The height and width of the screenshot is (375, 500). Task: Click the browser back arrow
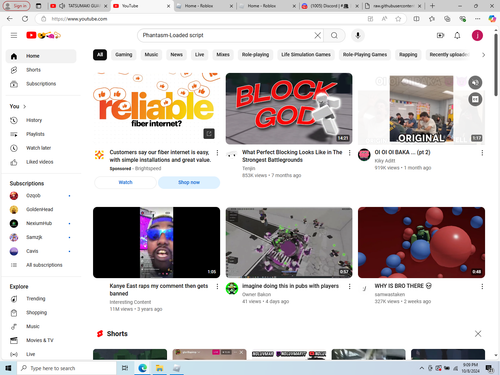[10, 19]
